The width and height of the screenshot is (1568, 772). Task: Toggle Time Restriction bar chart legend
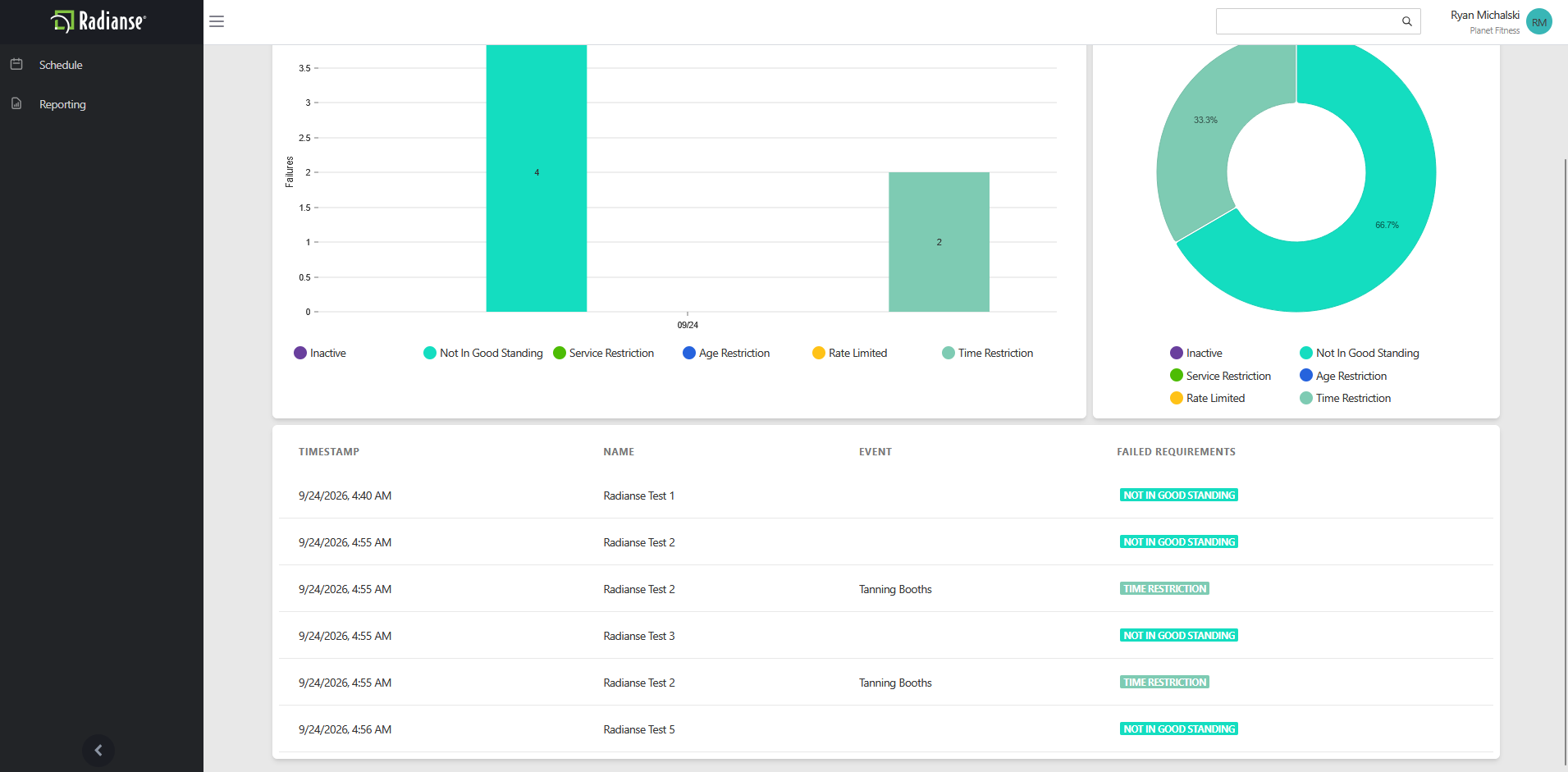tap(988, 353)
